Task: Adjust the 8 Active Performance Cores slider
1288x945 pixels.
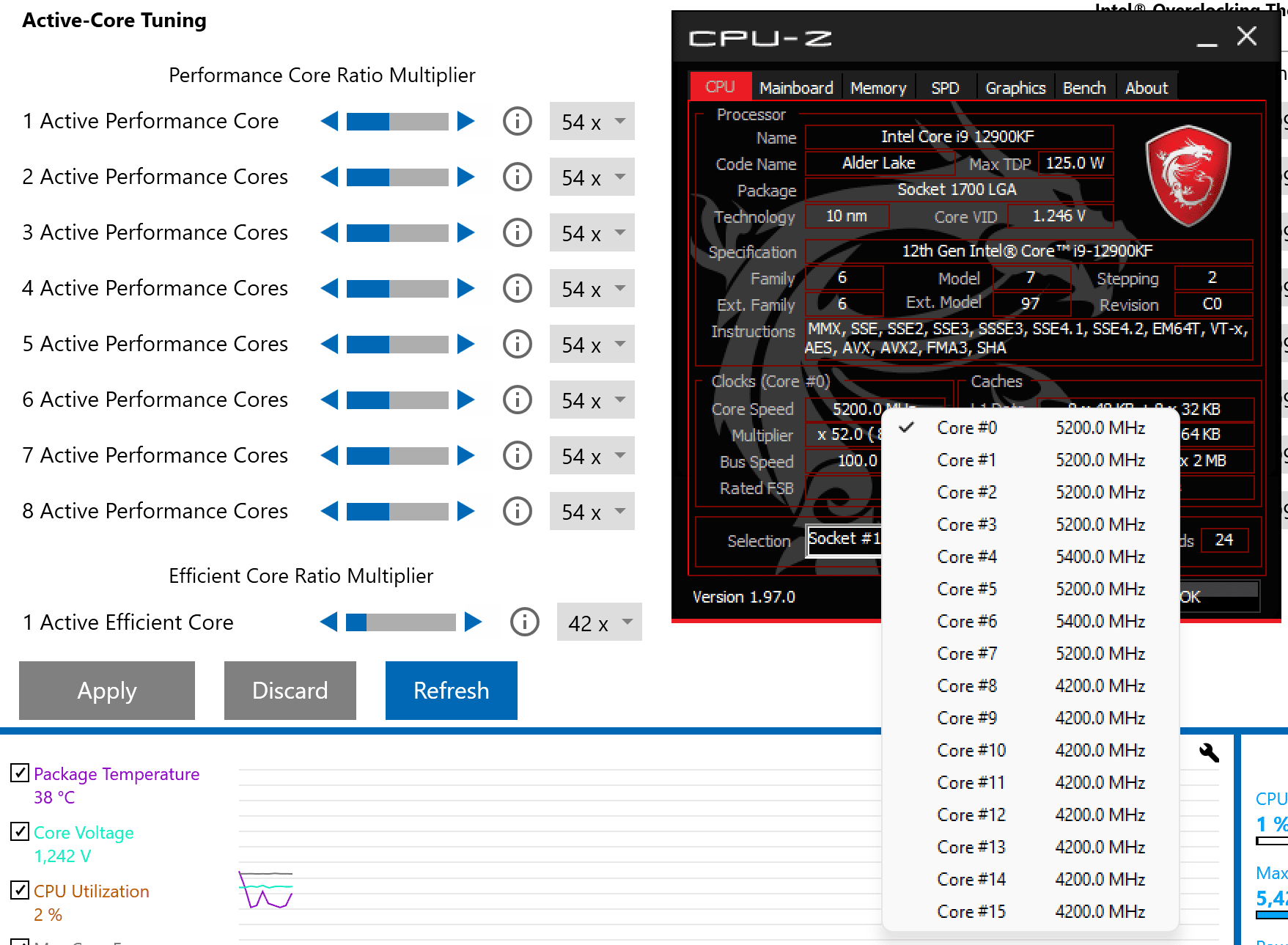Action: tap(397, 511)
